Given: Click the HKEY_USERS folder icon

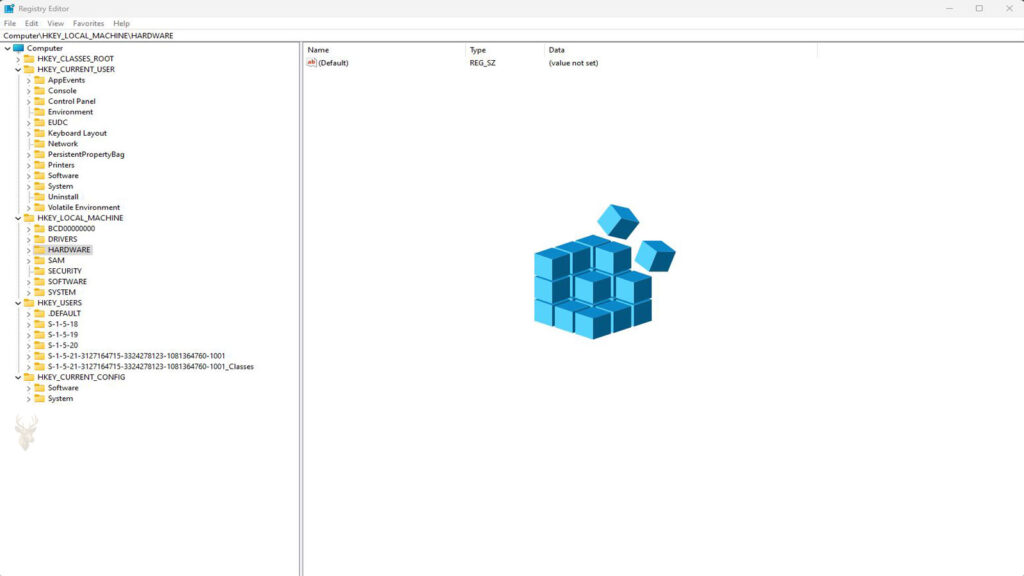Looking at the screenshot, I should tap(29, 303).
